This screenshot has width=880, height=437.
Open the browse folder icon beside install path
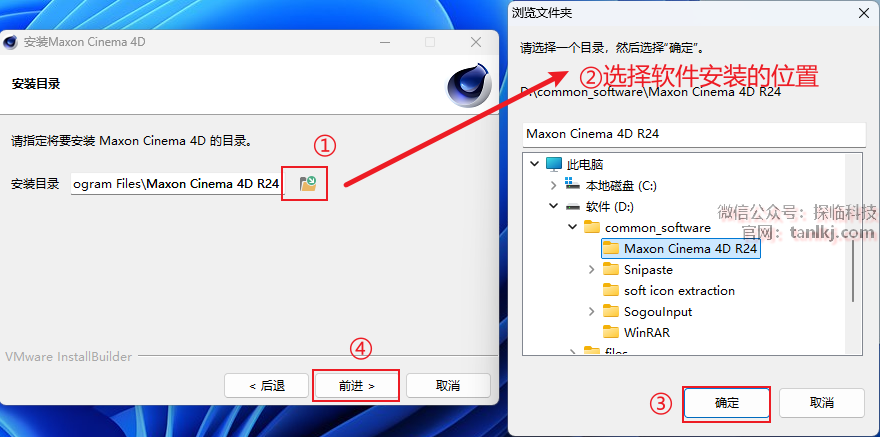coord(308,183)
